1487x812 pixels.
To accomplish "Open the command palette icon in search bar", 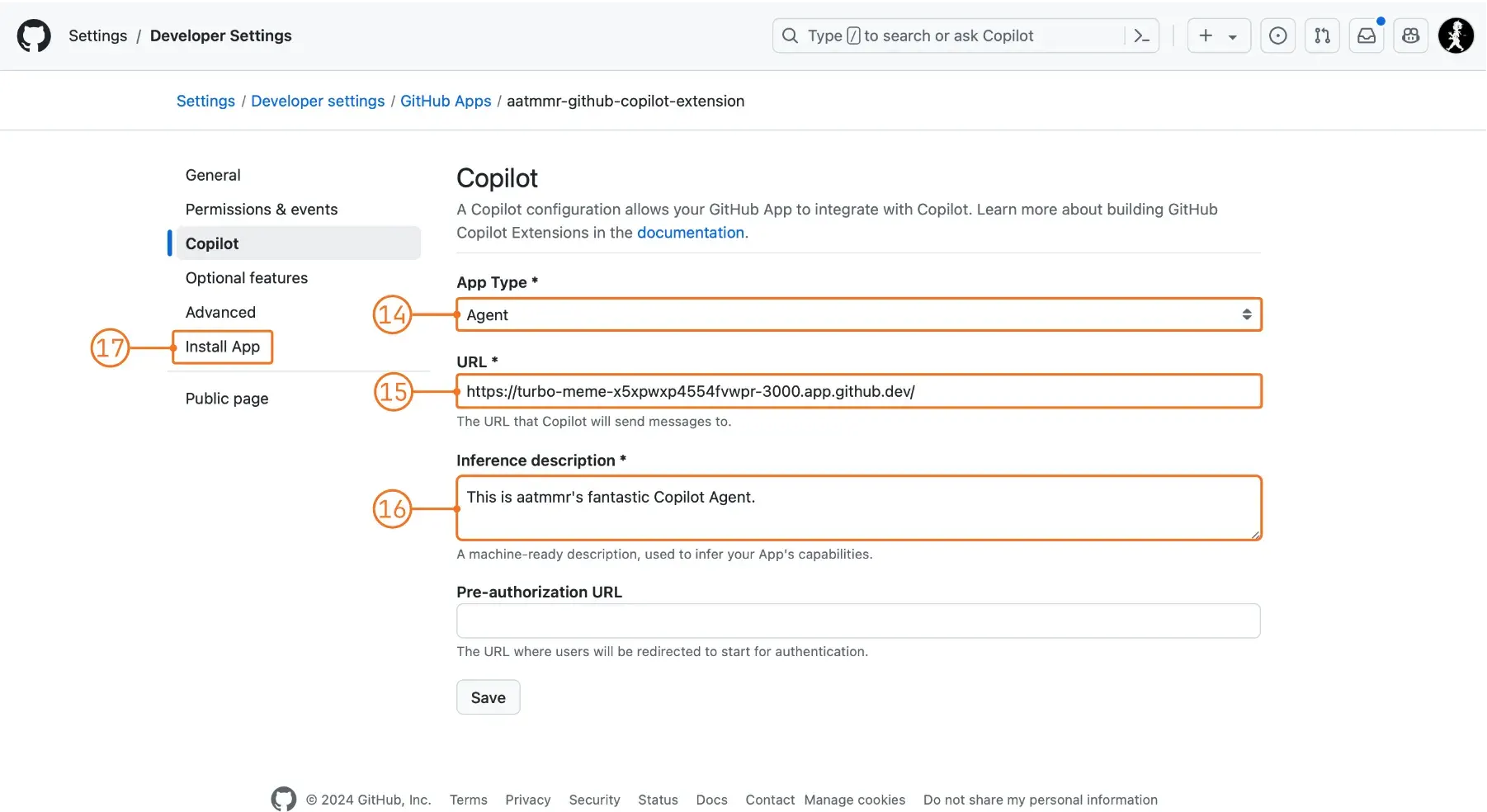I will pos(1142,35).
